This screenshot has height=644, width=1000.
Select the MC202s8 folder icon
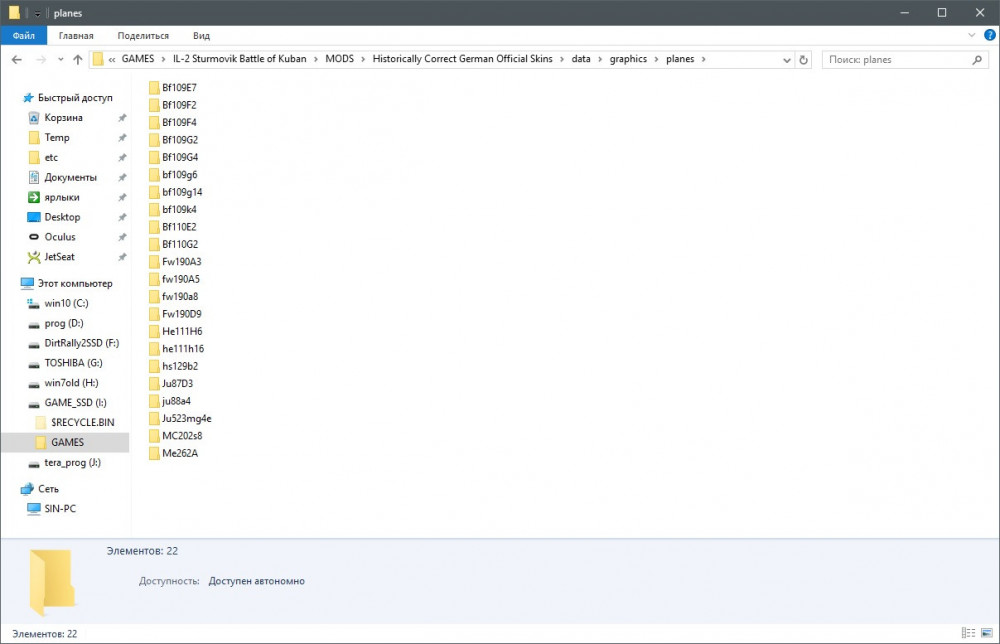point(154,436)
